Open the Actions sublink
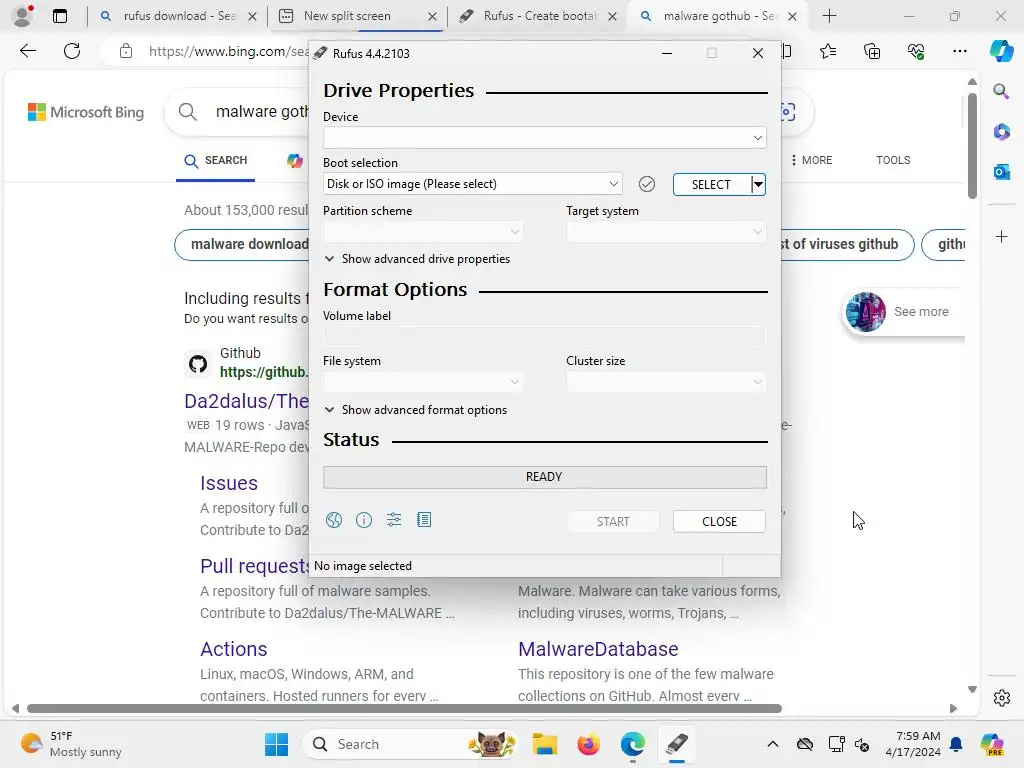Viewport: 1024px width, 768px height. click(233, 649)
